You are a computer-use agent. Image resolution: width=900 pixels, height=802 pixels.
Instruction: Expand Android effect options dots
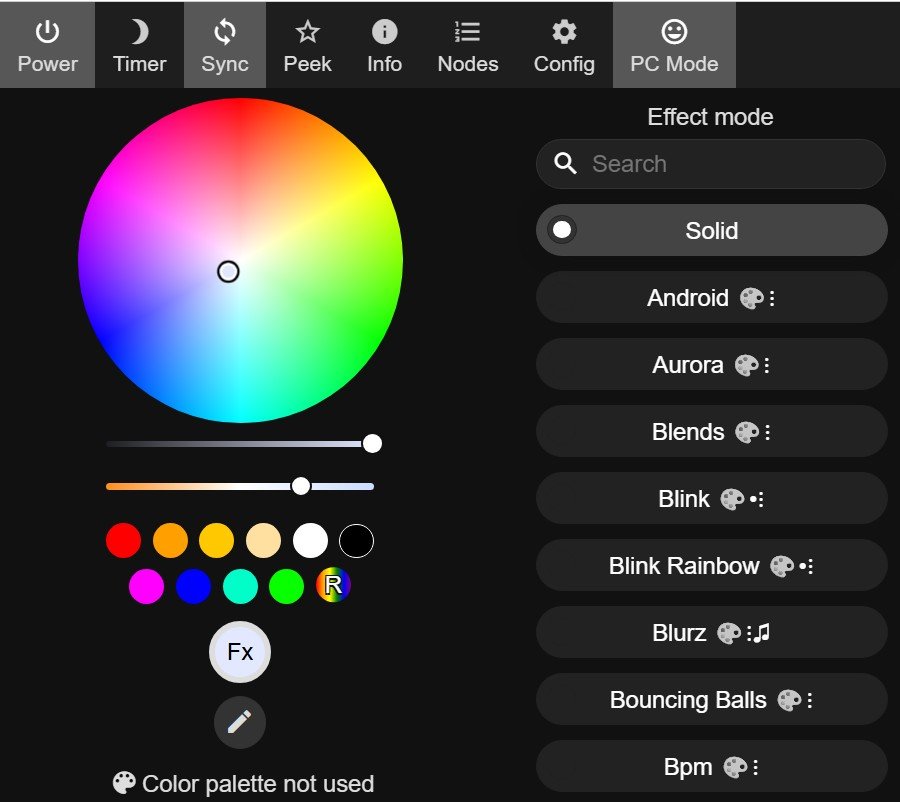772,299
